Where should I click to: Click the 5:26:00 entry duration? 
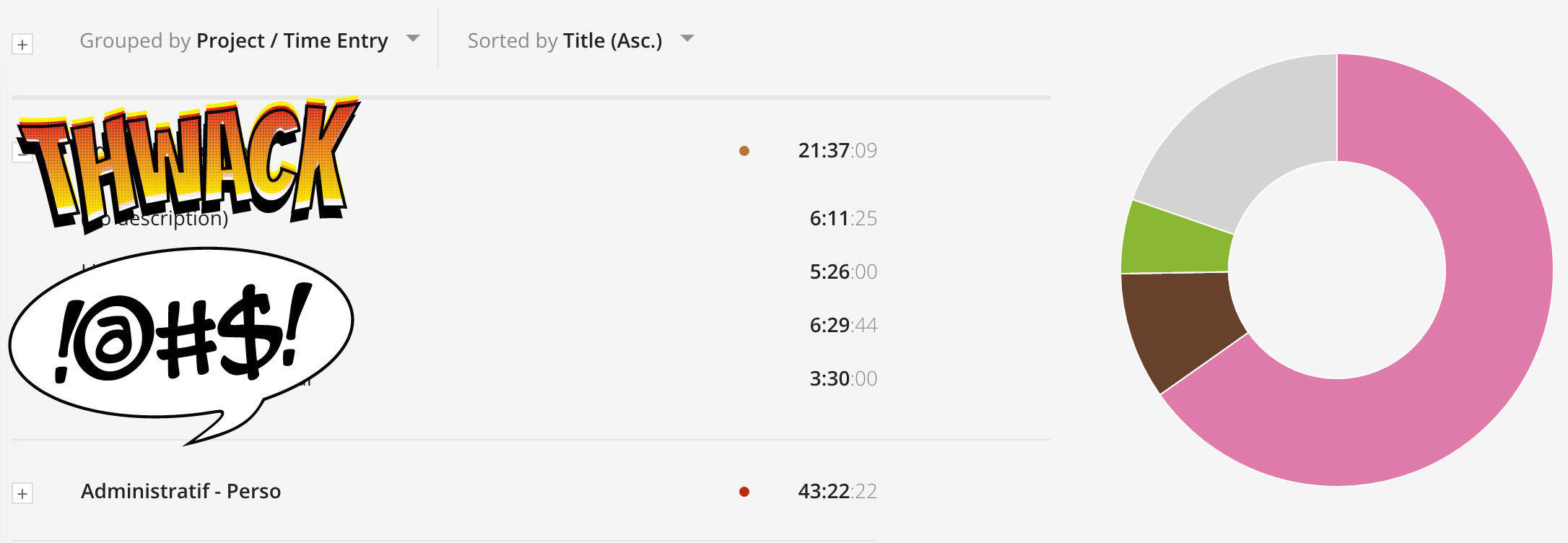click(843, 271)
